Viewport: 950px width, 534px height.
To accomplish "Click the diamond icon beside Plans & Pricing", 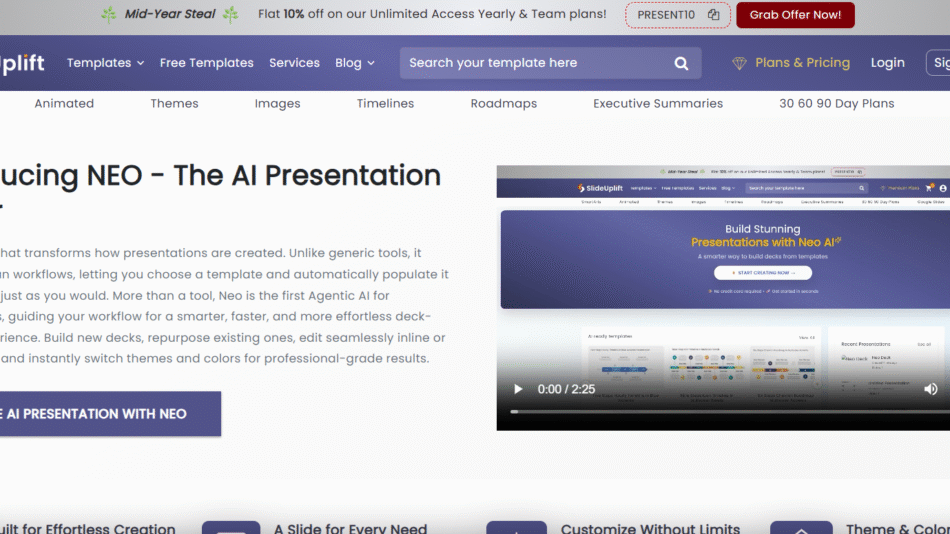I will coord(739,63).
